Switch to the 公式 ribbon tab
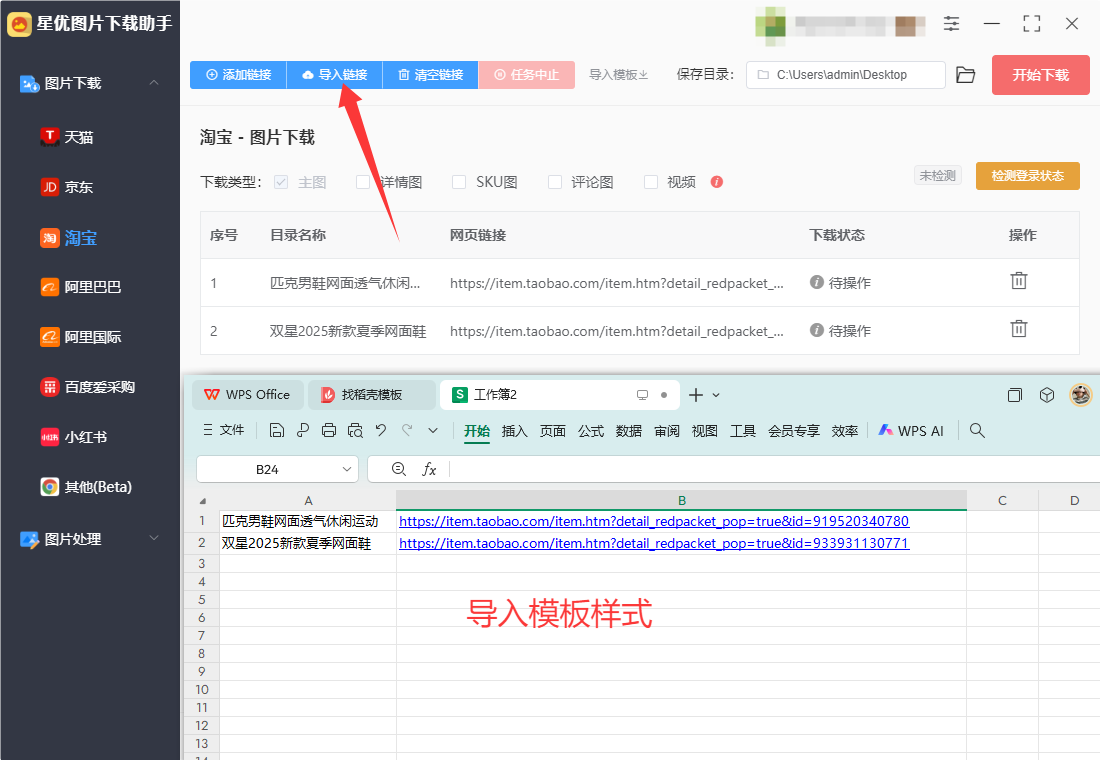Viewport: 1100px width, 760px height. coord(591,431)
